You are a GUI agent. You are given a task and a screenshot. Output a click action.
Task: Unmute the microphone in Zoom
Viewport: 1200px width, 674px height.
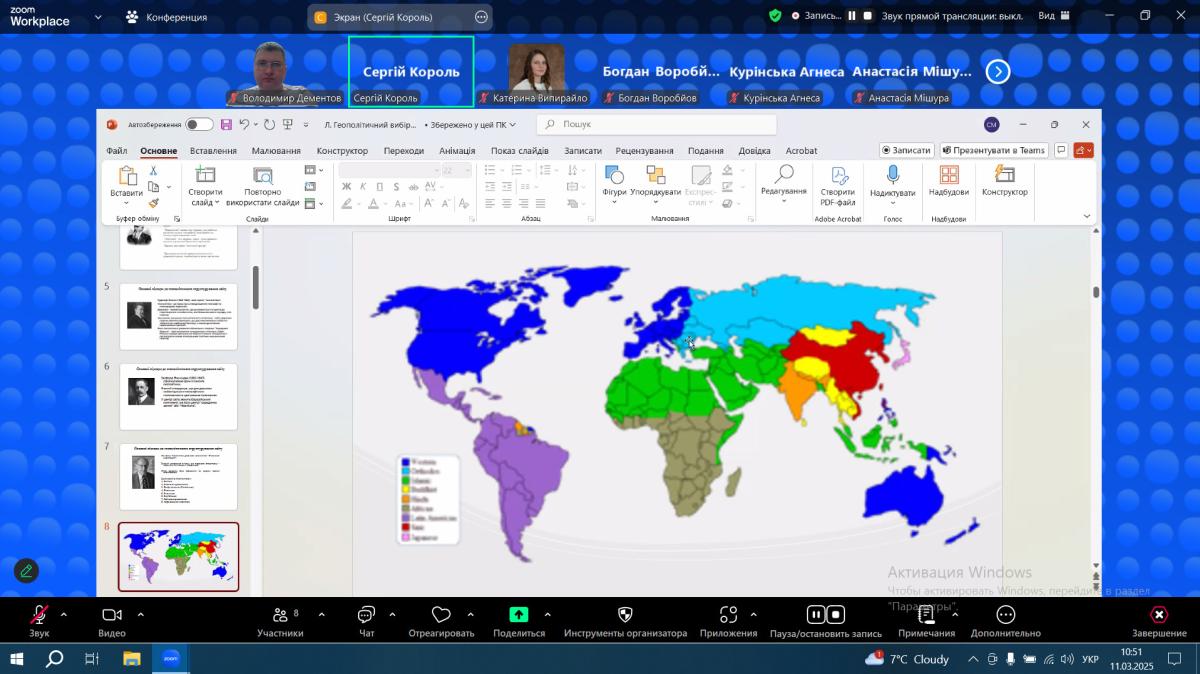39,615
